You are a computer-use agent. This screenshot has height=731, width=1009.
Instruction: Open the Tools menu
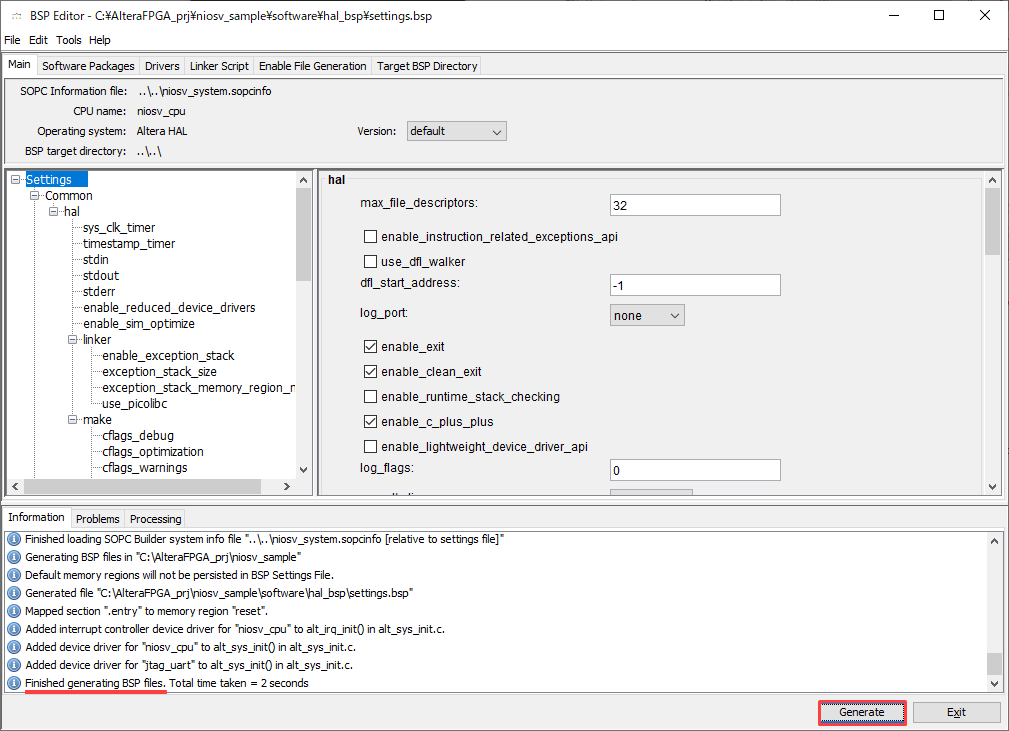(68, 40)
